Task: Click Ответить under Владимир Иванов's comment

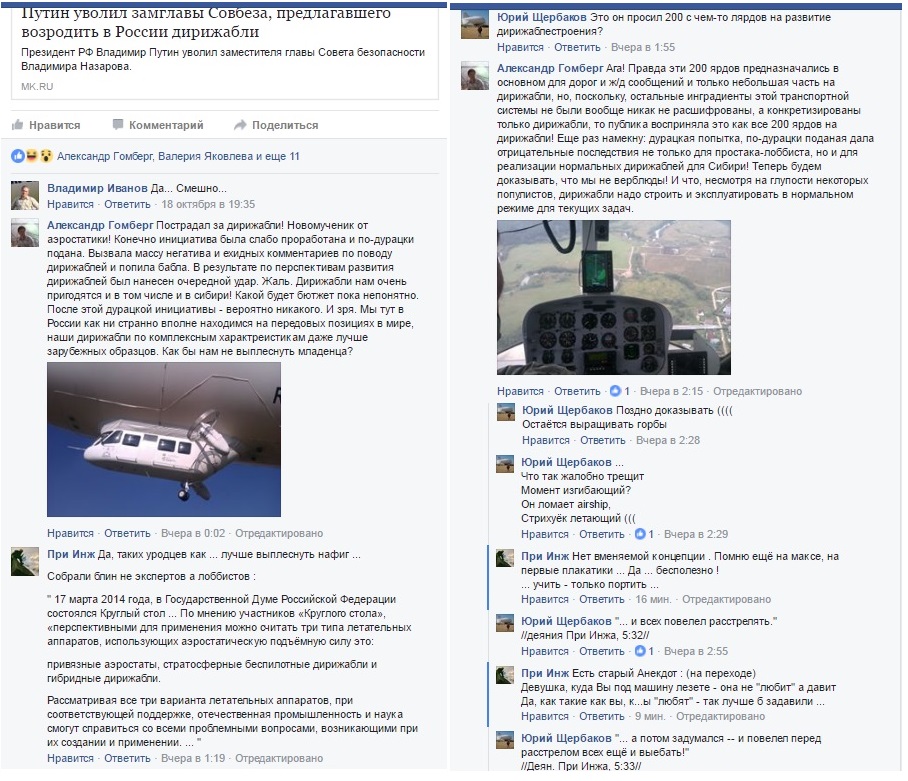Action: 127,204
